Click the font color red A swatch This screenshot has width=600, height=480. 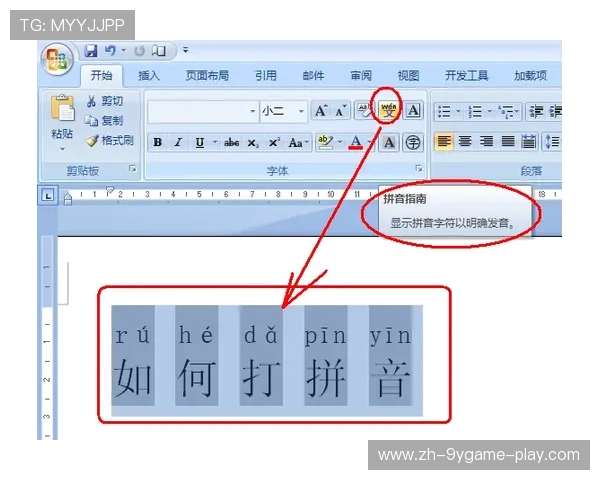(x=355, y=142)
